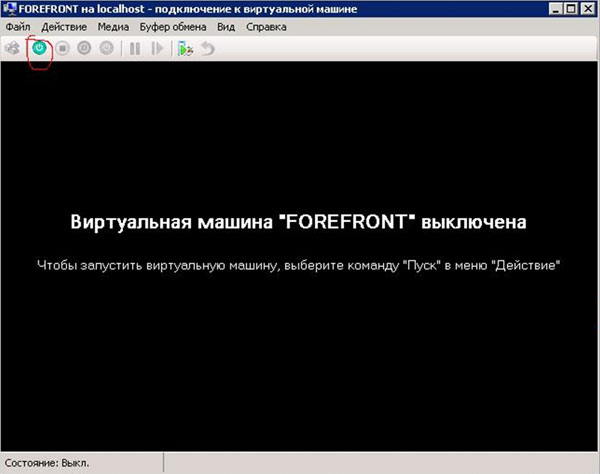
Task: Click the Save state toolbar icon
Action: tap(106, 48)
